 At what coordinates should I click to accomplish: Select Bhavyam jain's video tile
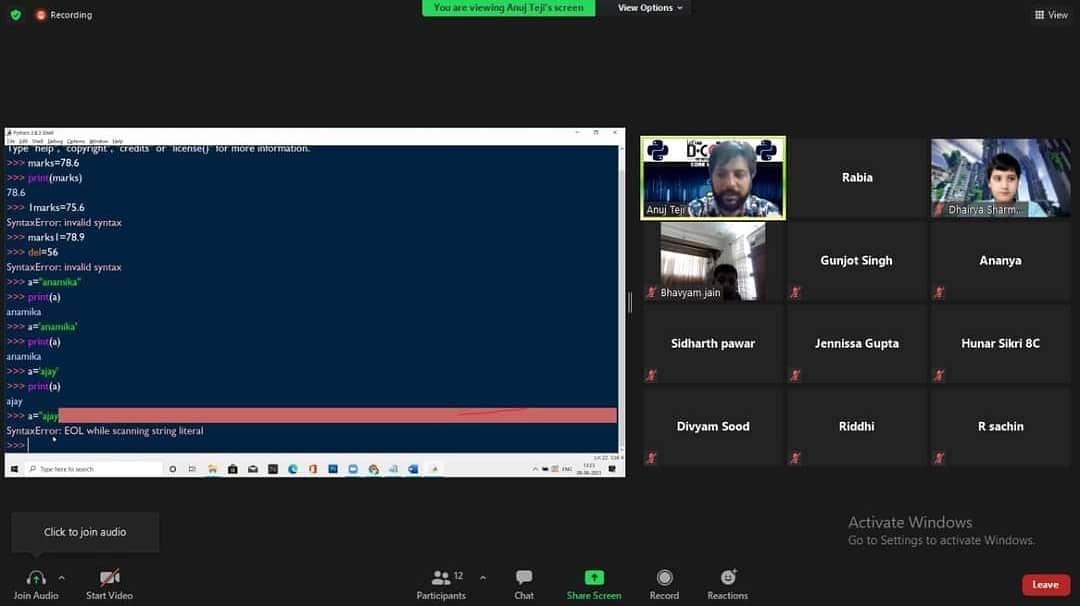tap(713, 261)
